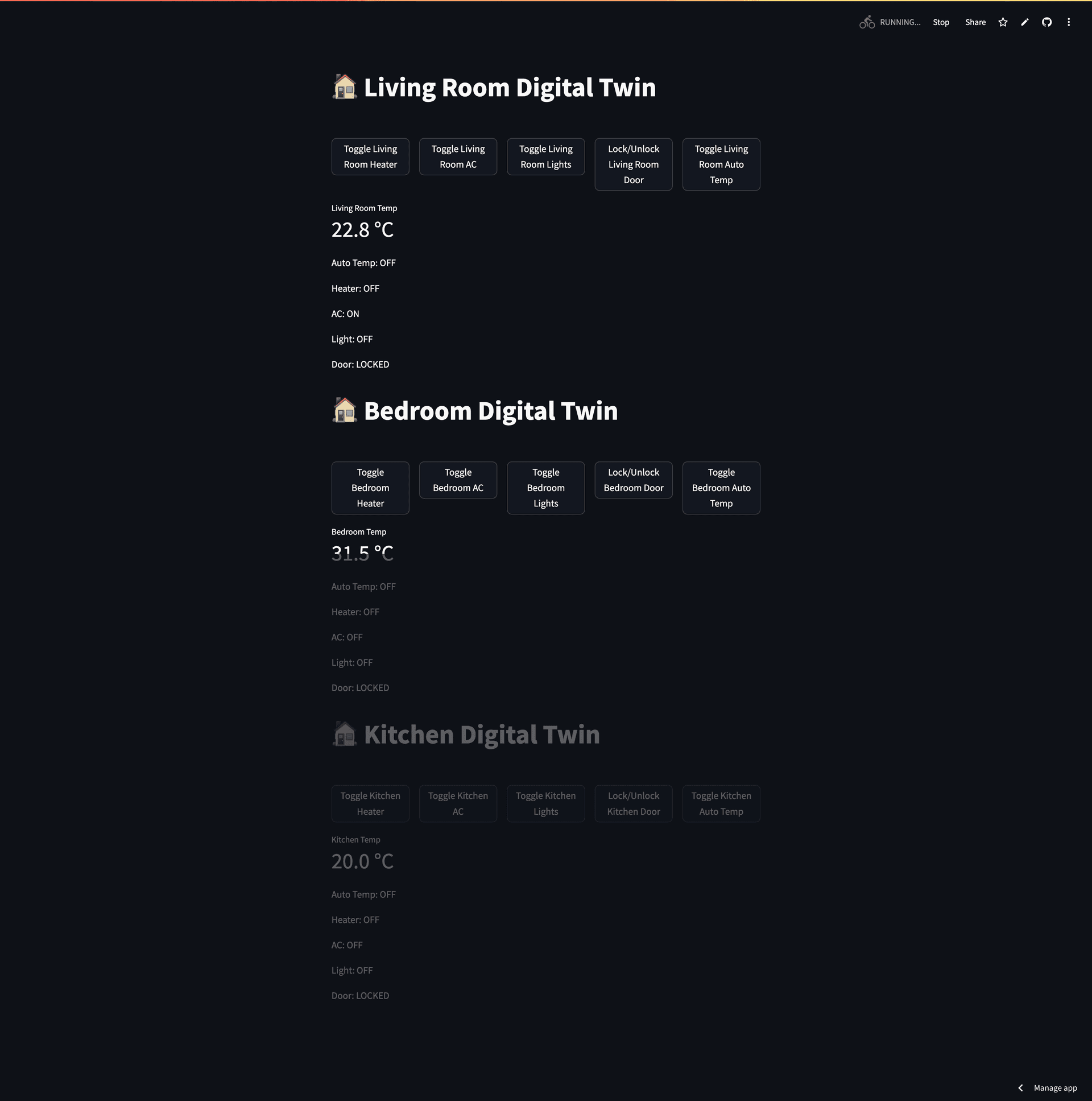The width and height of the screenshot is (1092, 1101).
Task: Click the Manage app link
Action: pos(1057,1087)
